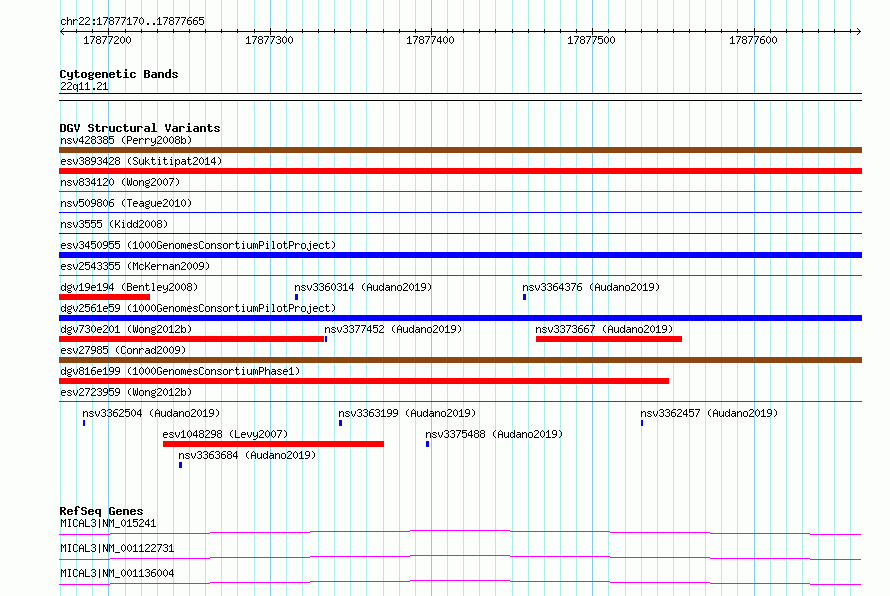
Task: Click the nsv3362504 (Audano2019) label
Action: pyautogui.click(x=151, y=413)
